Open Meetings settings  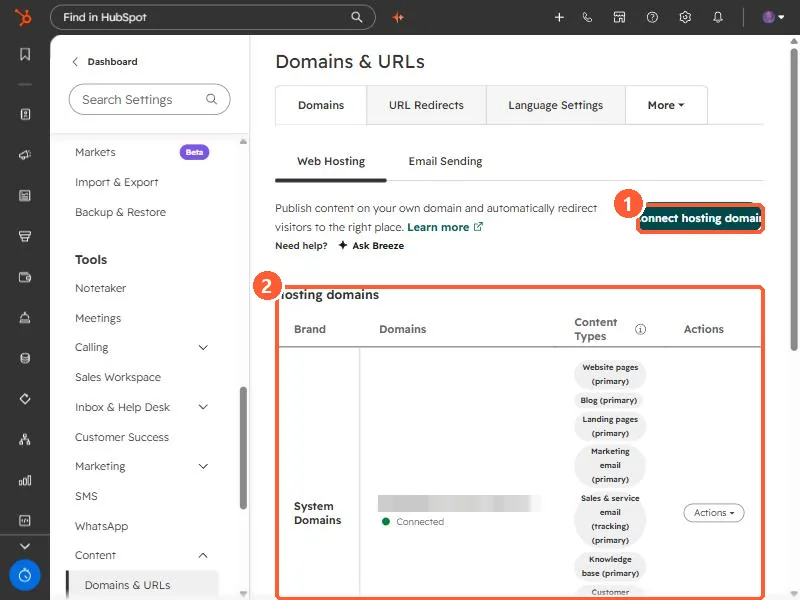98,318
